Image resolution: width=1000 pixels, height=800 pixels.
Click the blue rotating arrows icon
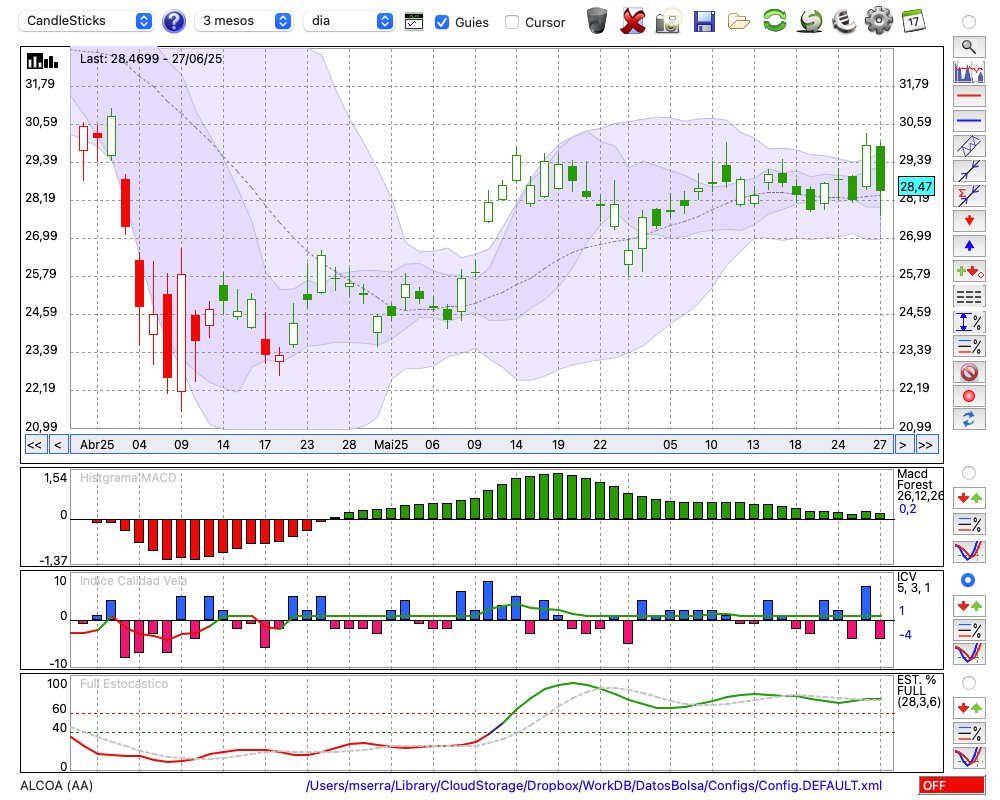pyautogui.click(x=969, y=419)
